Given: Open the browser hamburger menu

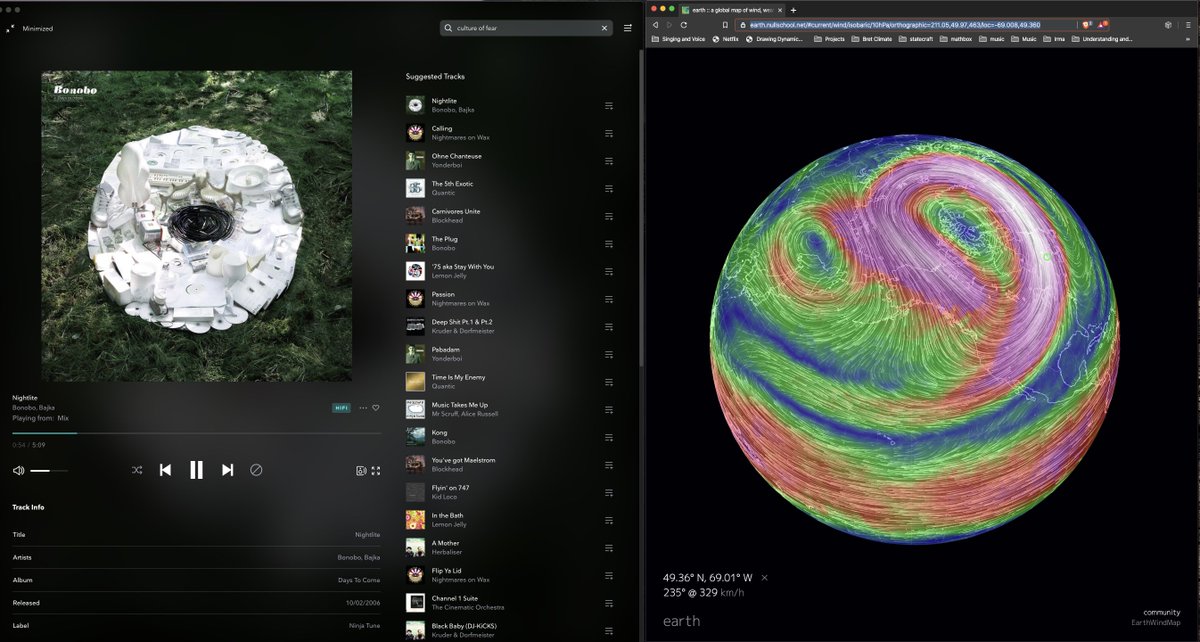Looking at the screenshot, I should click(x=1190, y=24).
